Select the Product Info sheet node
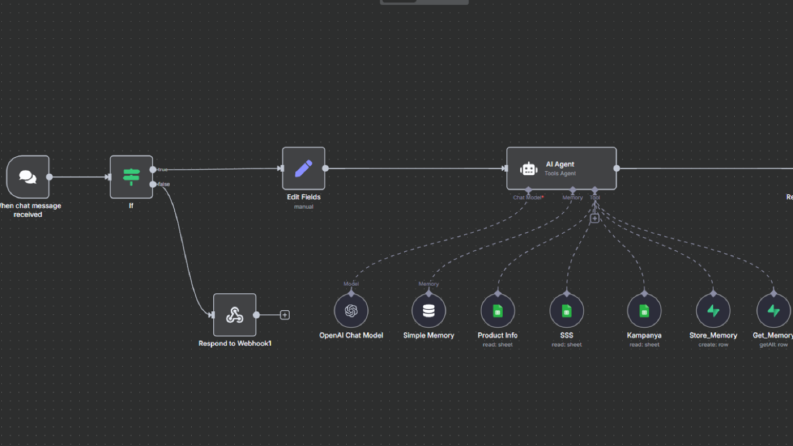This screenshot has width=793, height=446. 498,310
